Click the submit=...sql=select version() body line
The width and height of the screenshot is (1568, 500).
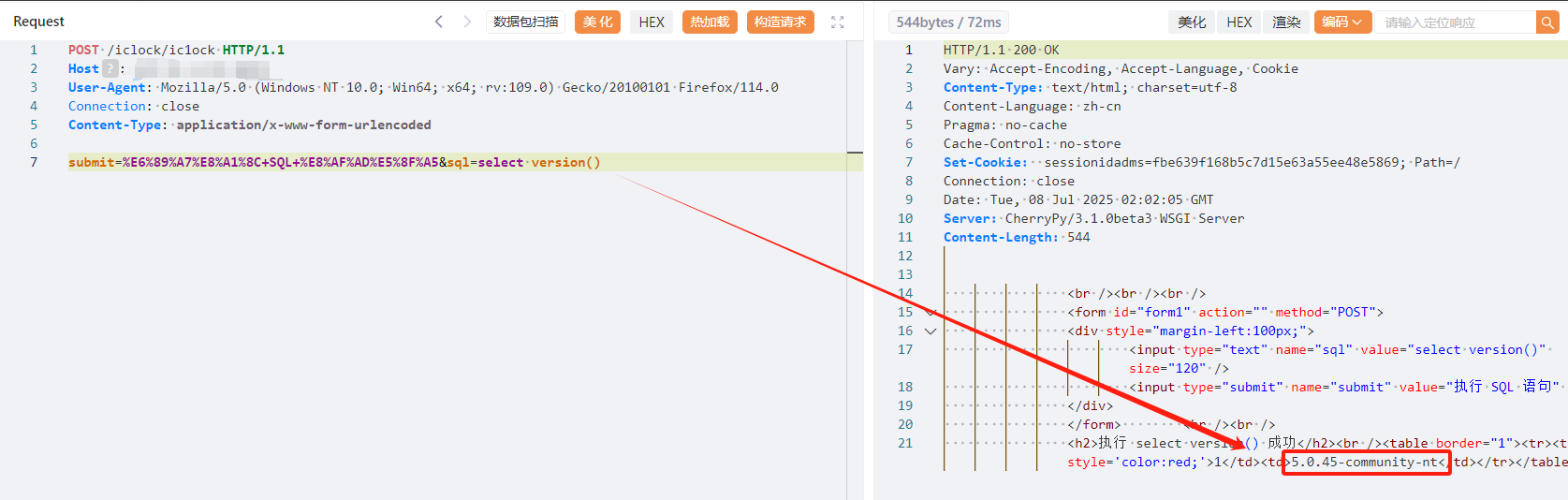pos(334,162)
